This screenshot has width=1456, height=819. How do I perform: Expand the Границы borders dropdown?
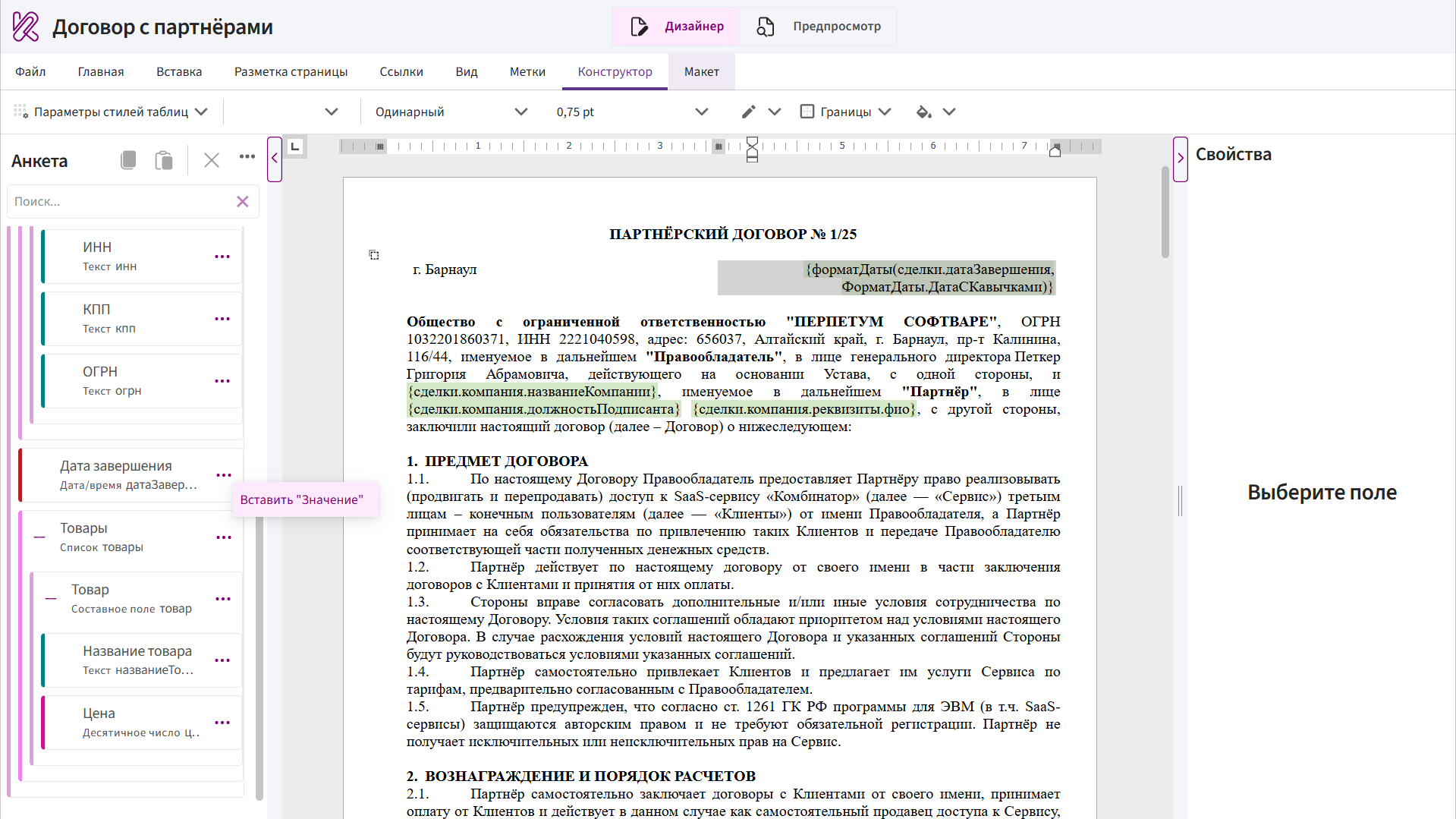[x=884, y=112]
